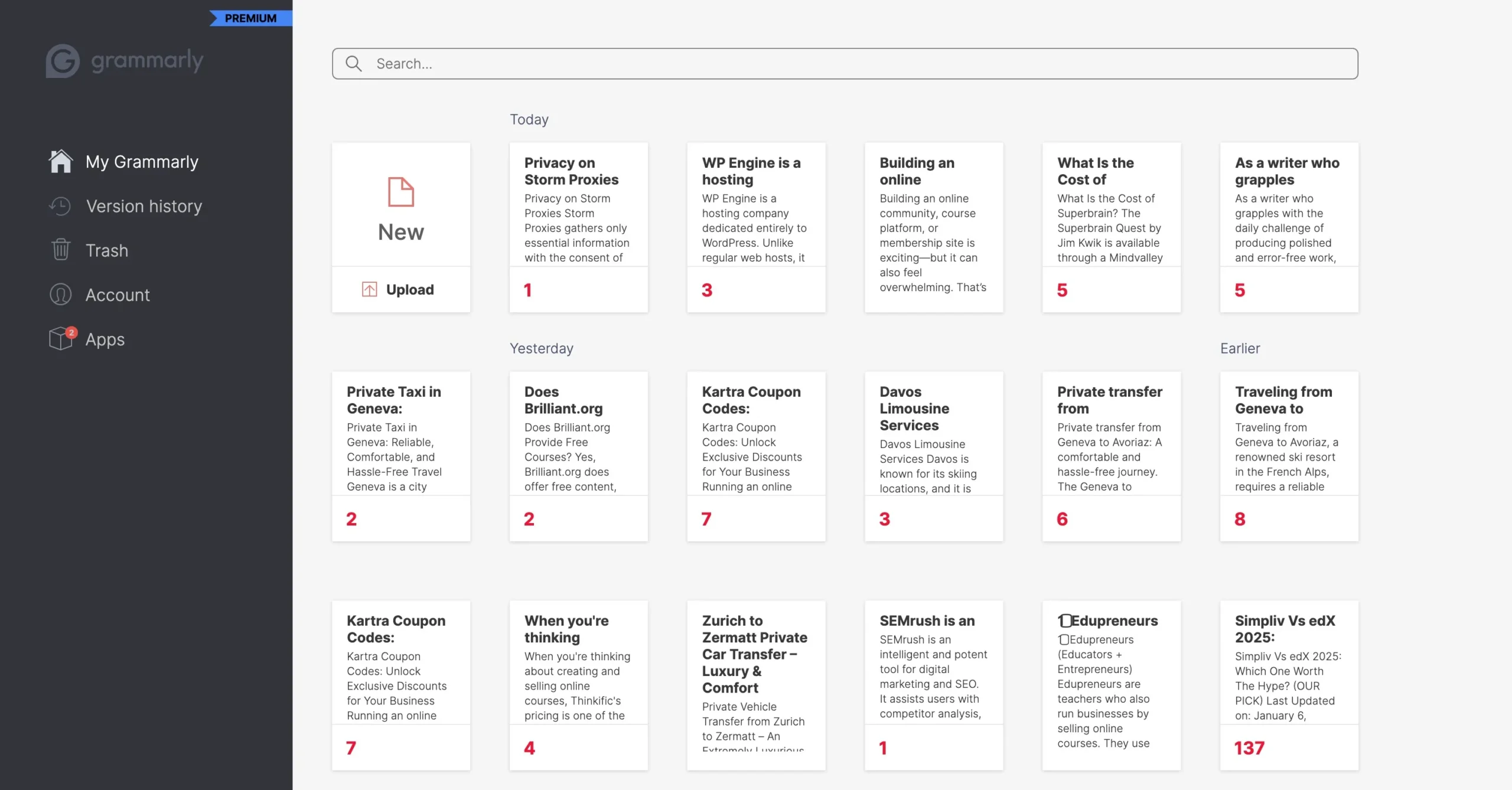
Task: Click the grammarly wordmark text
Action: click(x=148, y=61)
